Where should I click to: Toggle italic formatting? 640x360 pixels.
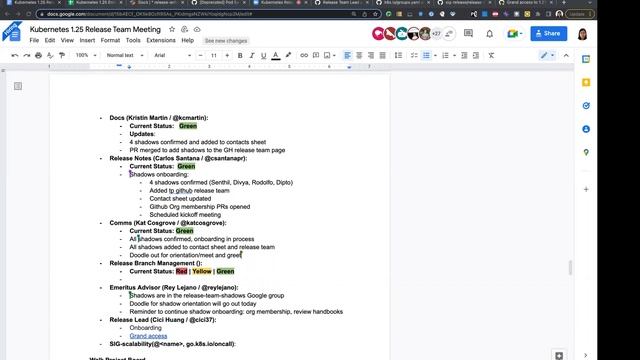coord(252,56)
